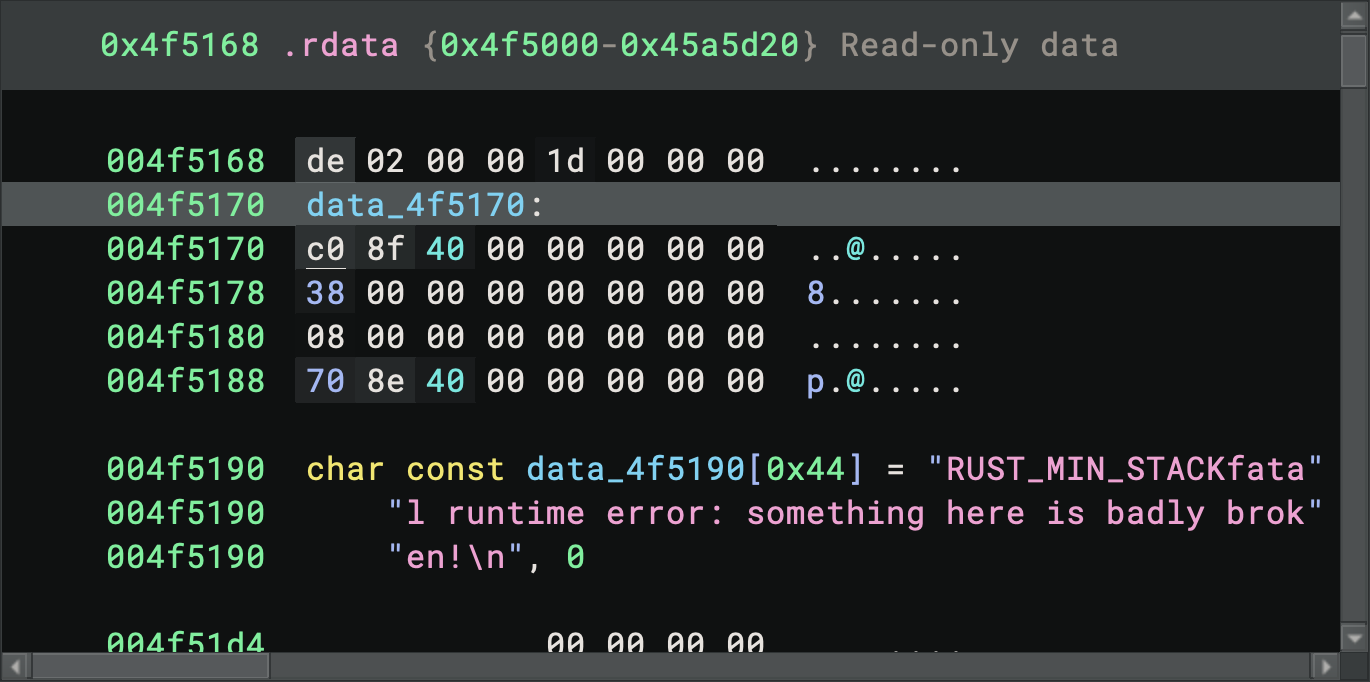
Task: Select the "RUST_MIN_STACKfata" string literal
Action: pos(1125,469)
